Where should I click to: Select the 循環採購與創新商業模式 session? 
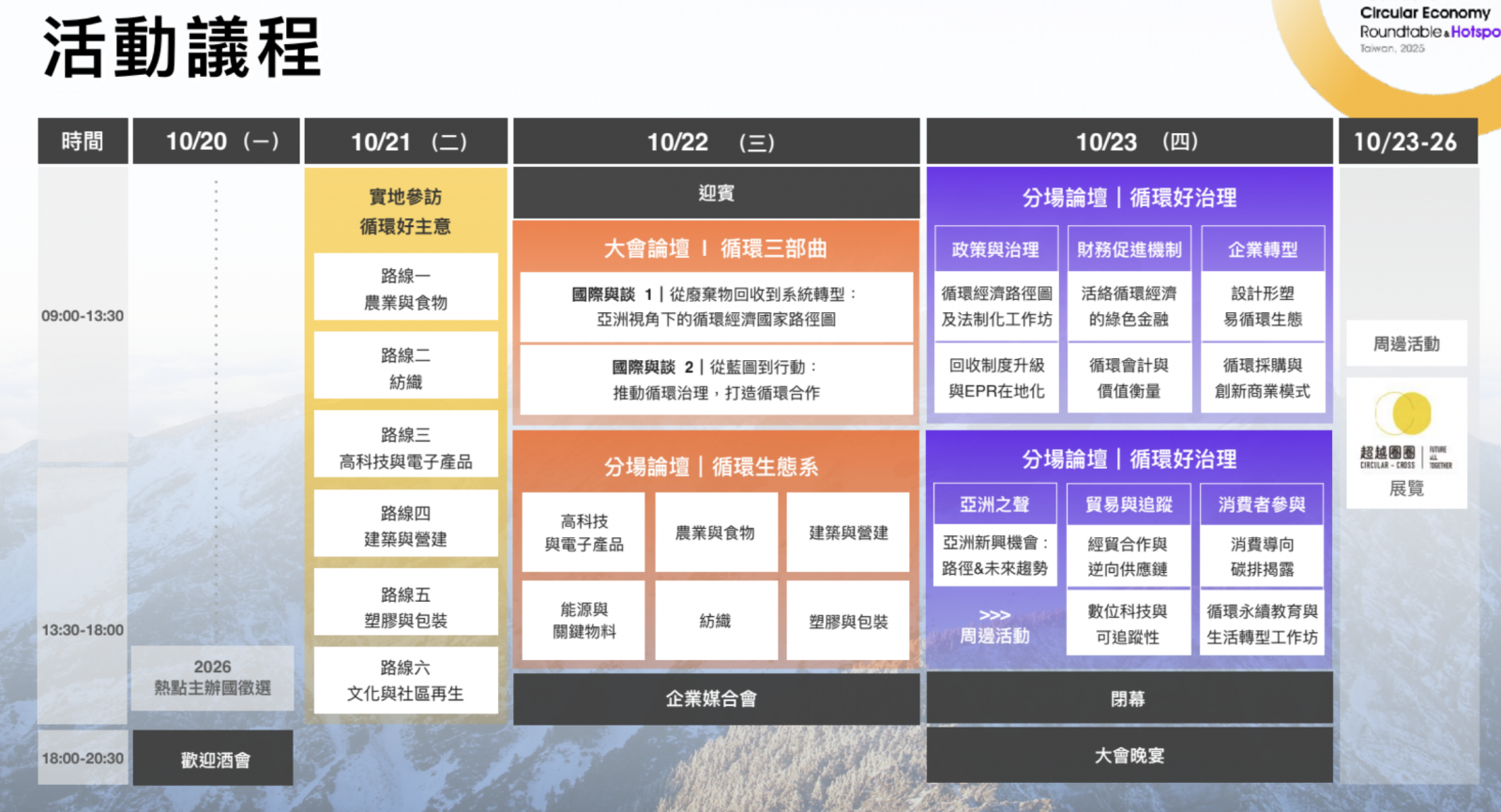click(1262, 378)
